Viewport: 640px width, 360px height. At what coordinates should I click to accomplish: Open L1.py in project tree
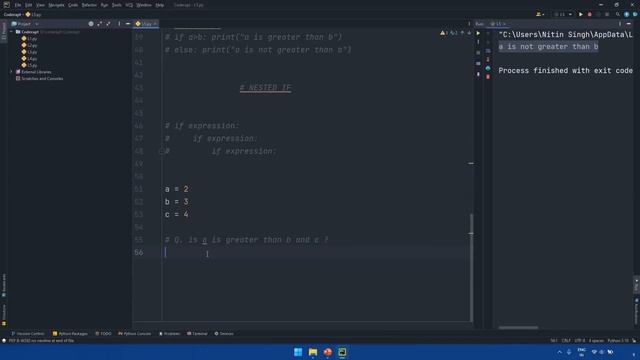[x=29, y=38]
